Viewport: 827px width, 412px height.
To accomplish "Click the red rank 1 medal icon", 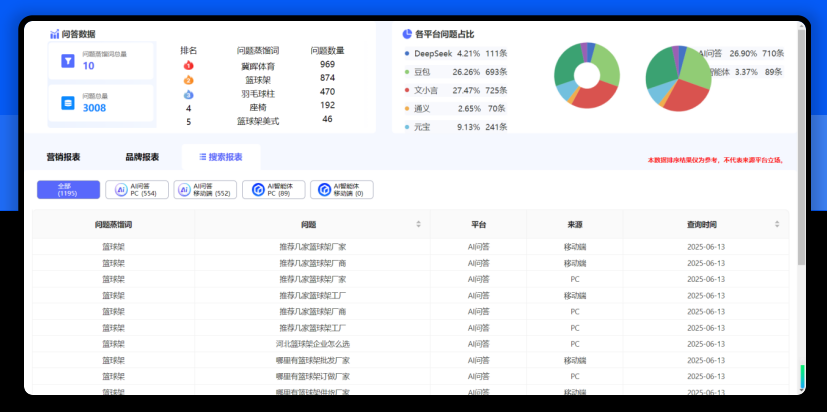I will [188, 65].
